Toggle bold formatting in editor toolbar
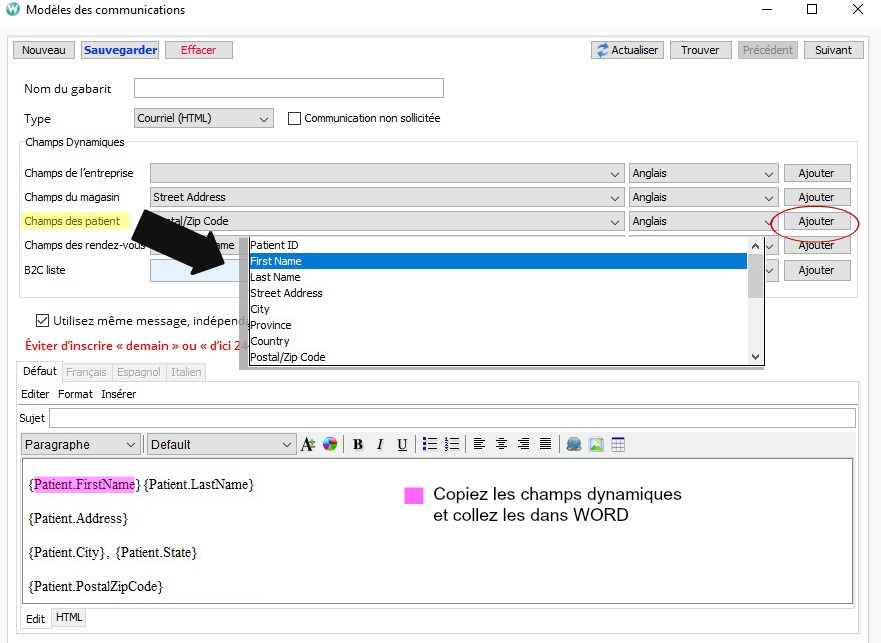 tap(358, 445)
